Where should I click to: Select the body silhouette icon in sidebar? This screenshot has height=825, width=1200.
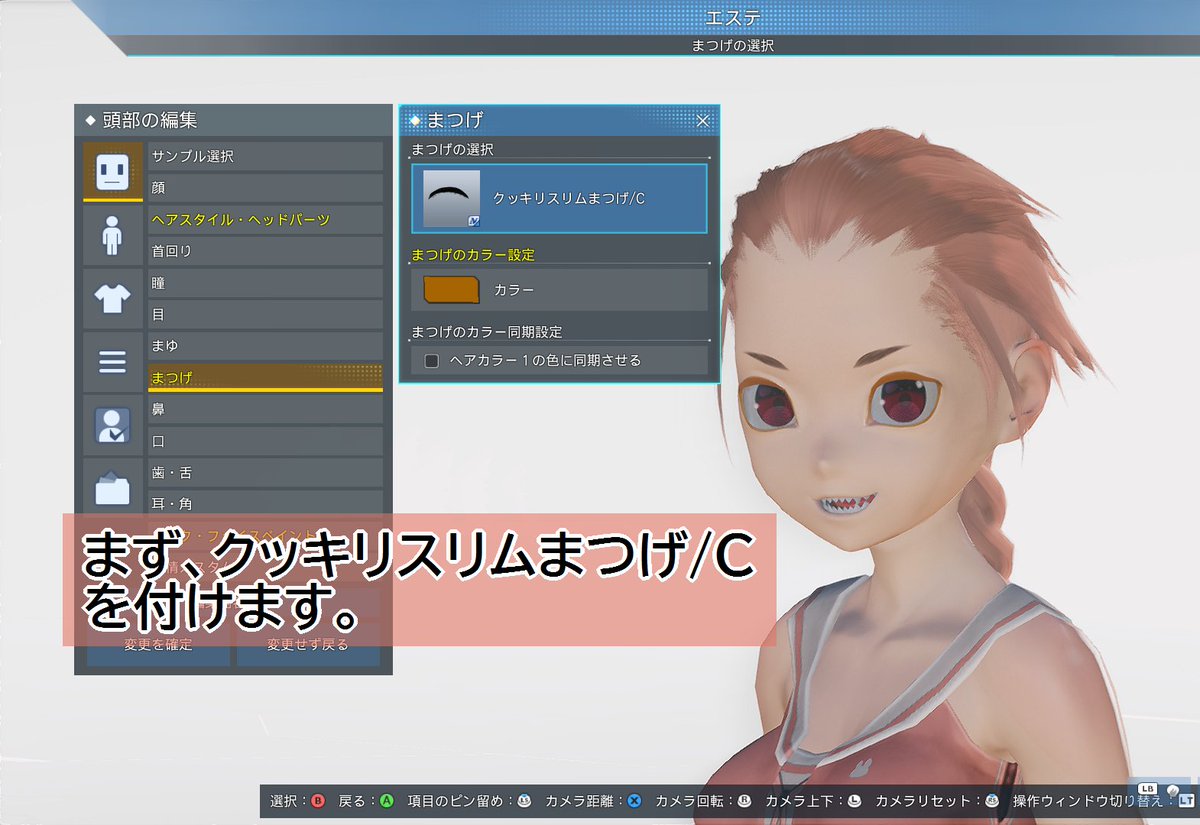[112, 236]
